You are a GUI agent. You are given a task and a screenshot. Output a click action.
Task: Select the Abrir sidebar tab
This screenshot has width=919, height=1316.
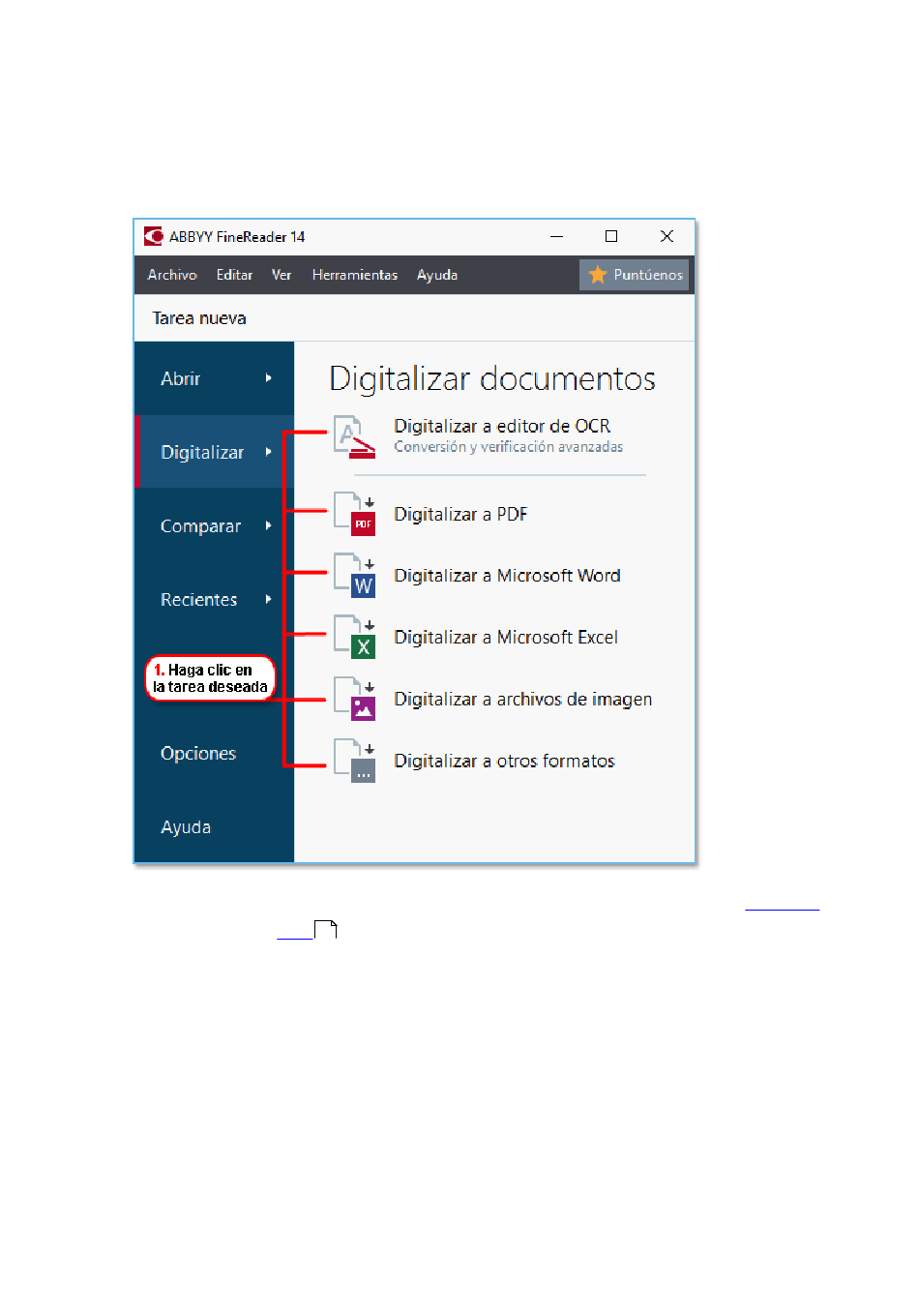tap(214, 378)
